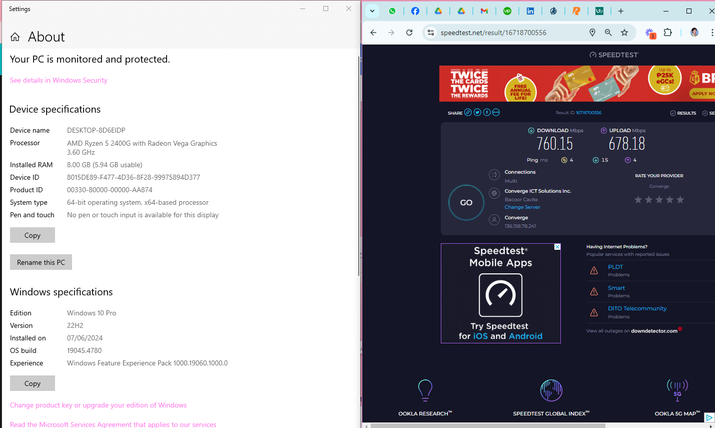Click the Connections icon

coord(494,175)
